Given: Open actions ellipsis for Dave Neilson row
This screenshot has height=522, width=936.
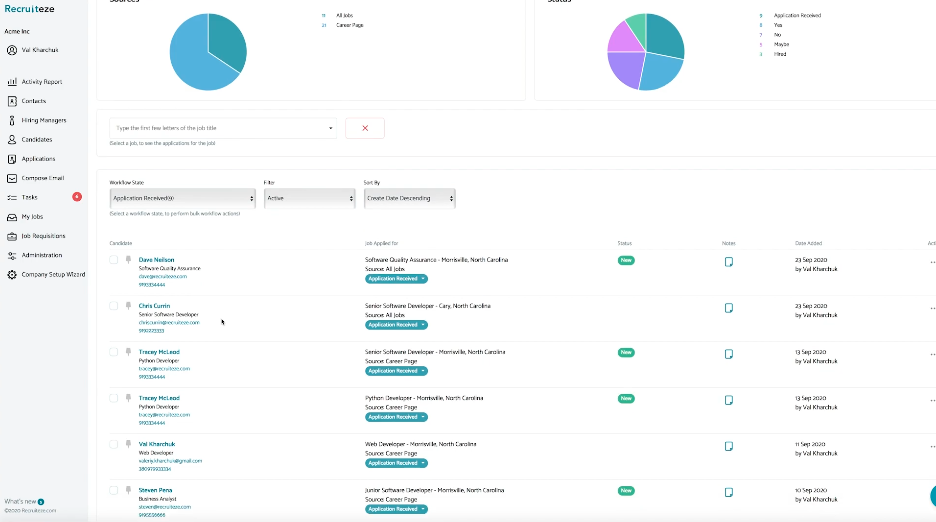Looking at the screenshot, I should point(932,262).
